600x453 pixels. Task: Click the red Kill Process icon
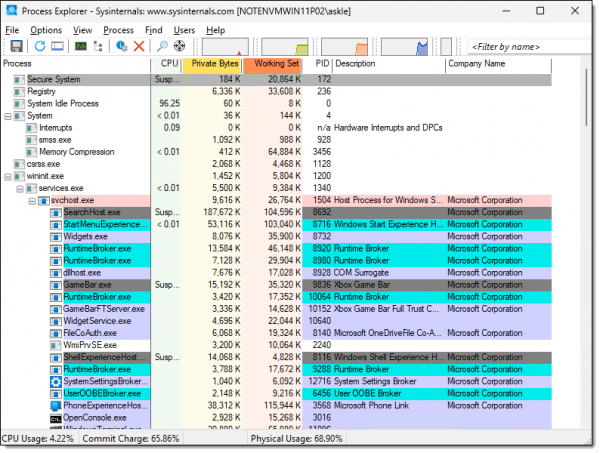click(139, 46)
